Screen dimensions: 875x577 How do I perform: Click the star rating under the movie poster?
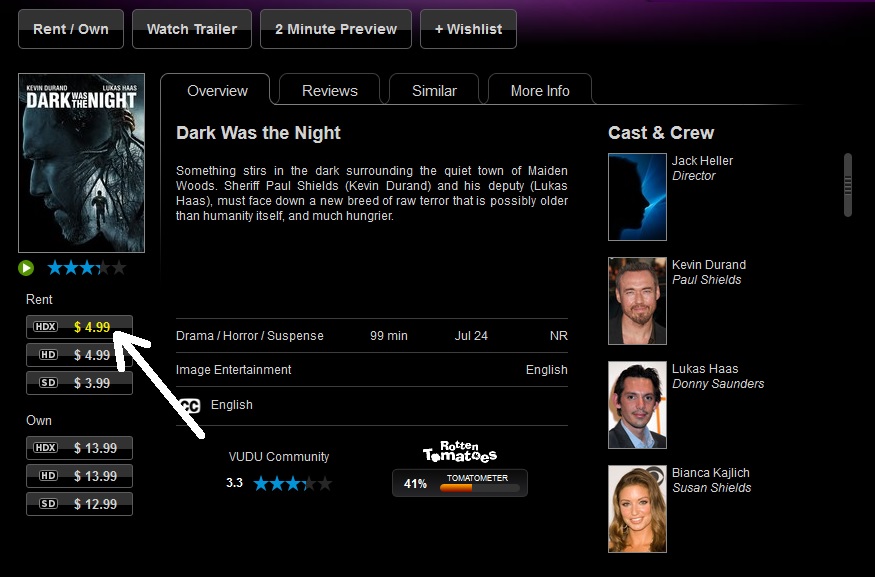[86, 268]
